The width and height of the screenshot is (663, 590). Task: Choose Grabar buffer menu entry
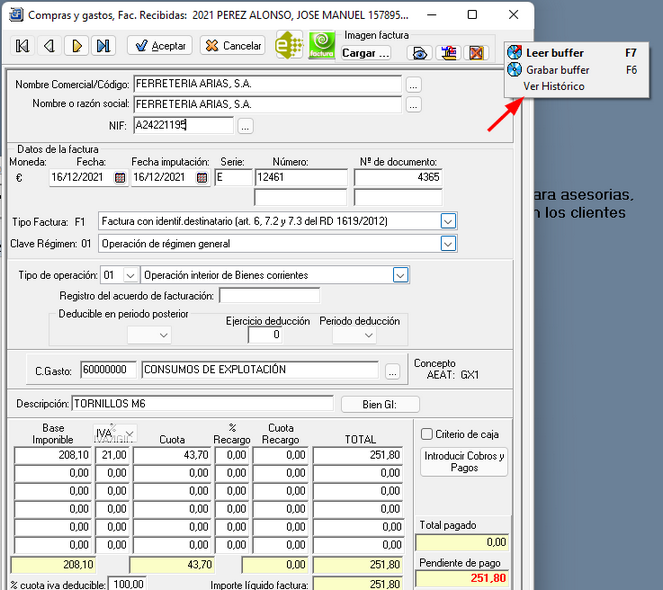(557, 70)
